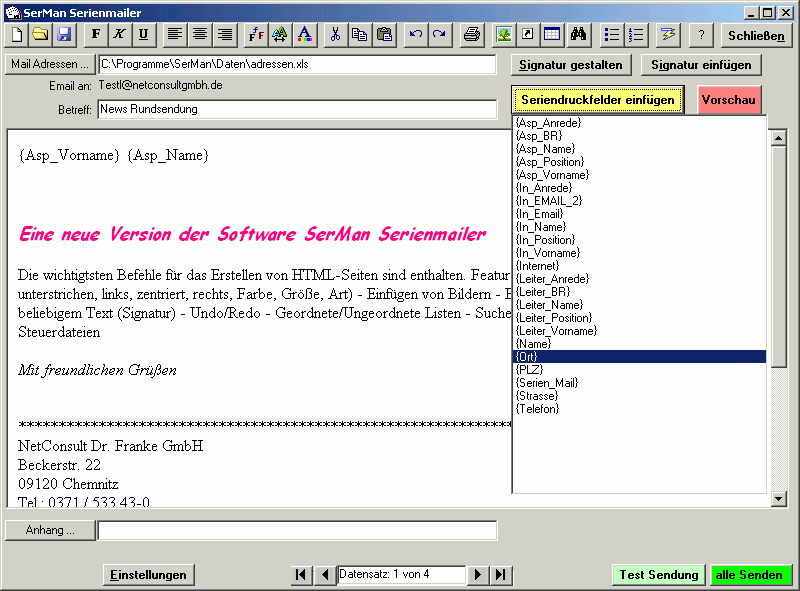This screenshot has height=591, width=800.
Task: Open Einstellungen
Action: point(148,575)
